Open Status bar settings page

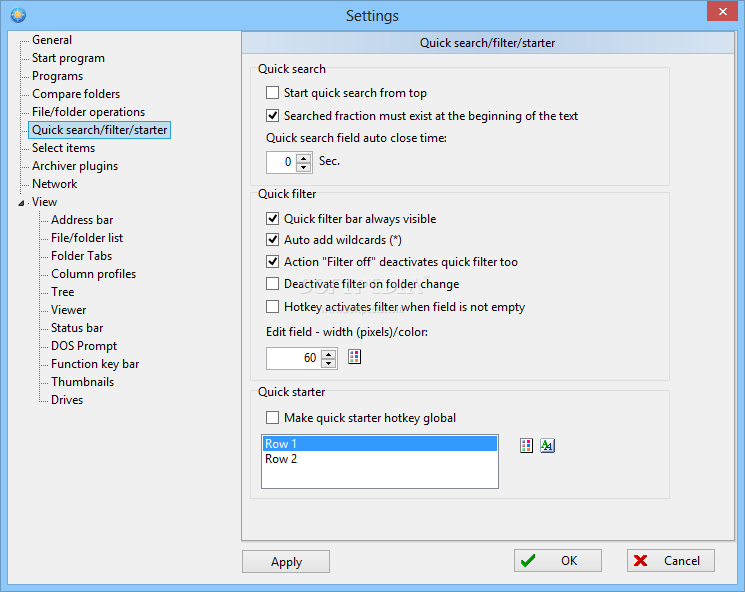[77, 328]
